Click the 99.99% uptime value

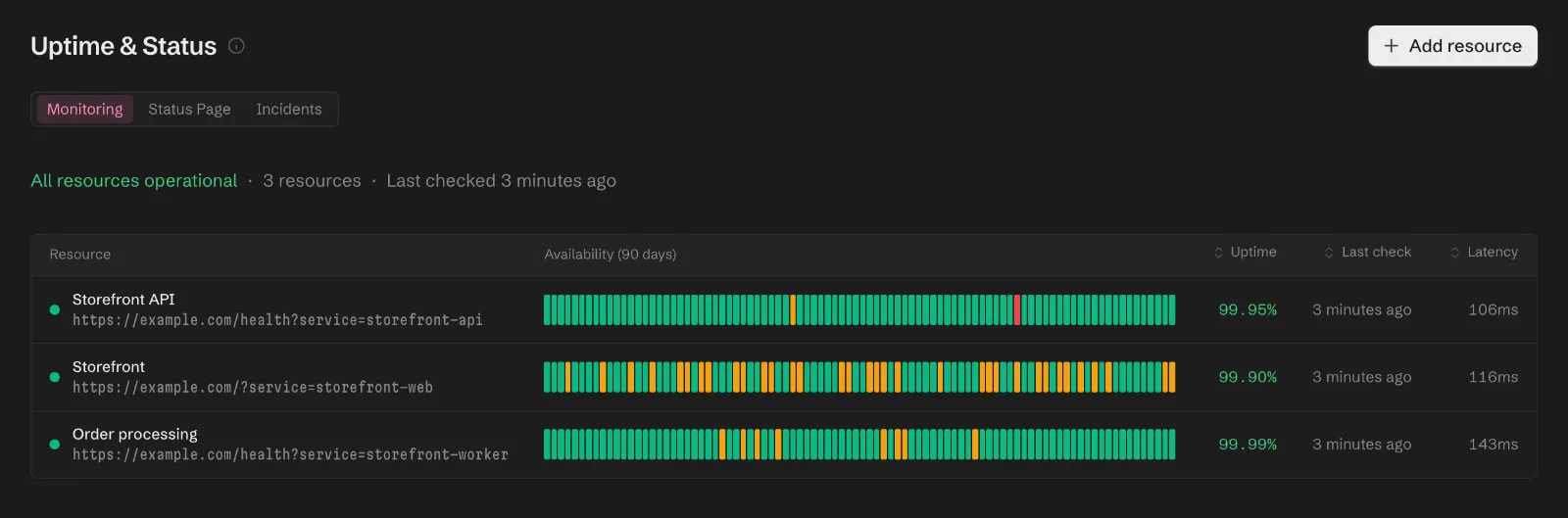(x=1248, y=445)
